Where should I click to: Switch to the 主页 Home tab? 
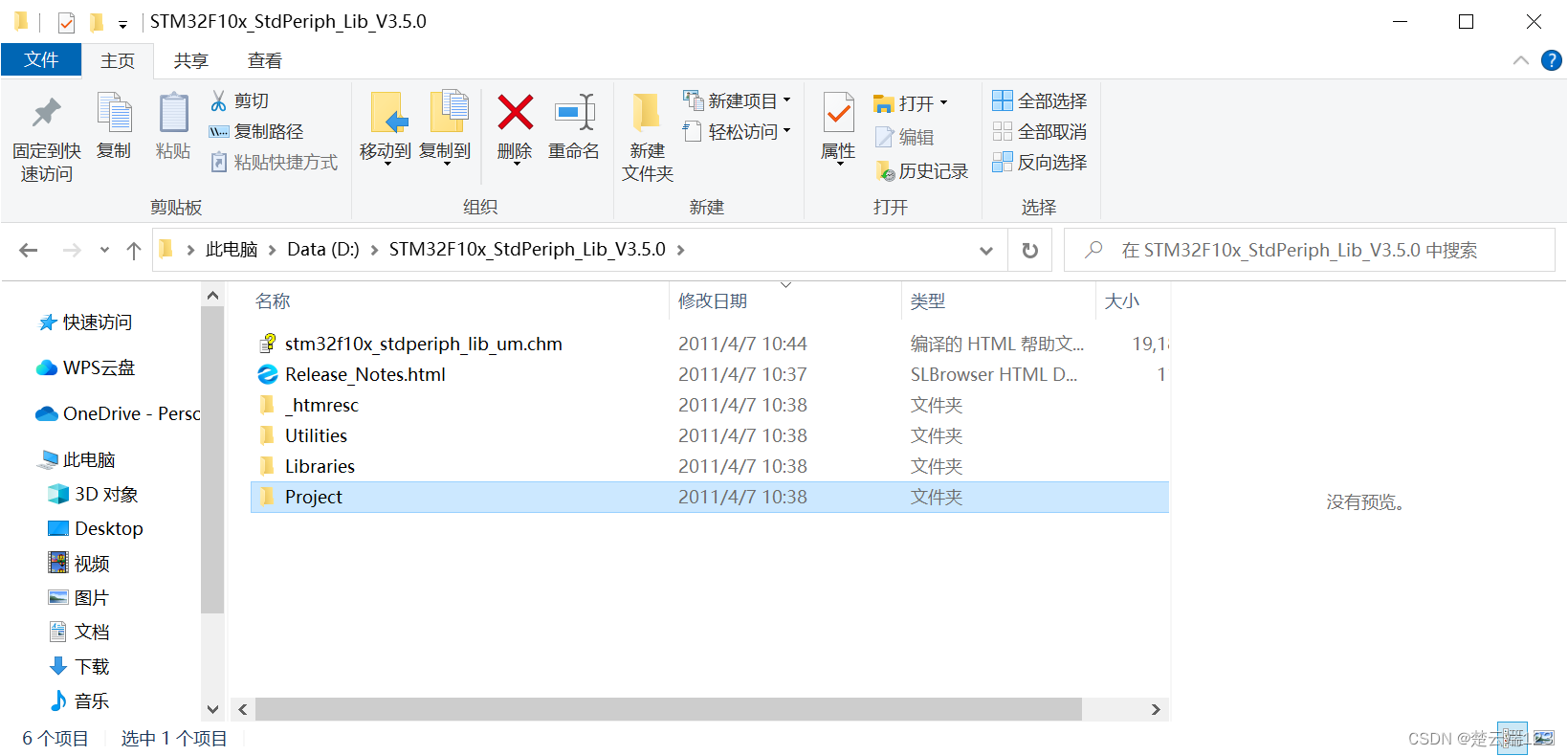pos(118,60)
